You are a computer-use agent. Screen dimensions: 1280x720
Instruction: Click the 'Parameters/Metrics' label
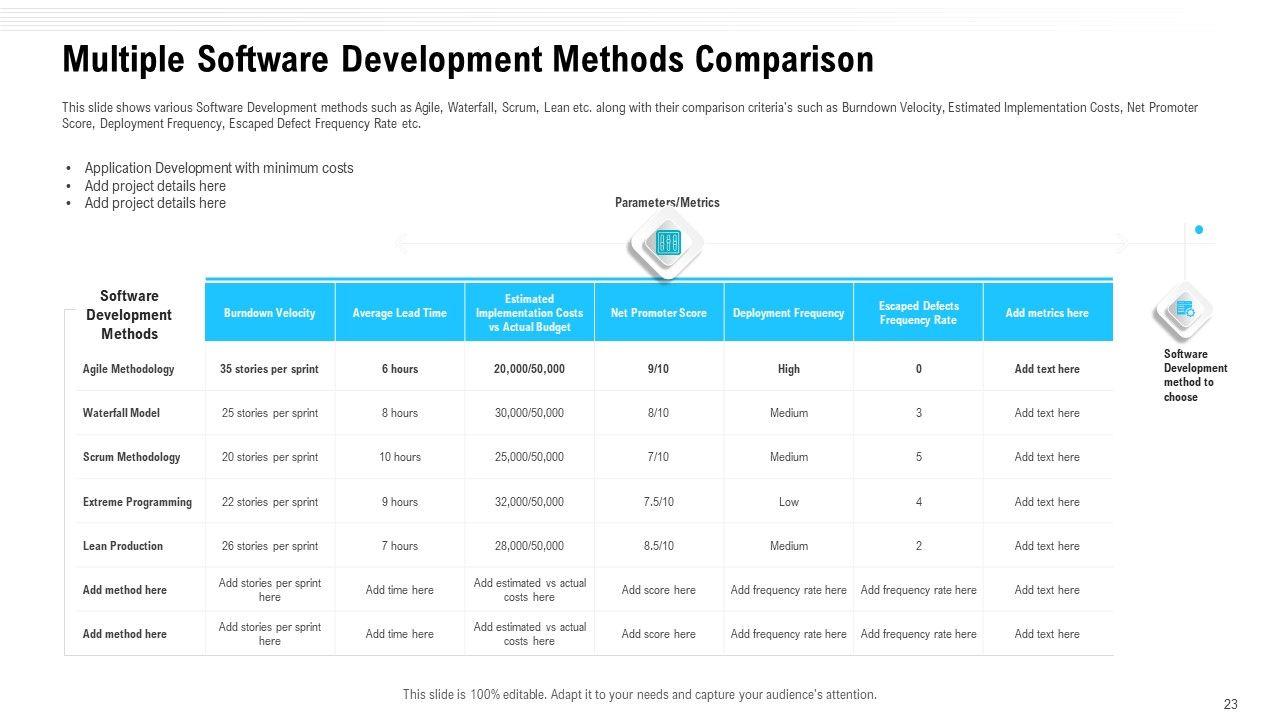667,202
